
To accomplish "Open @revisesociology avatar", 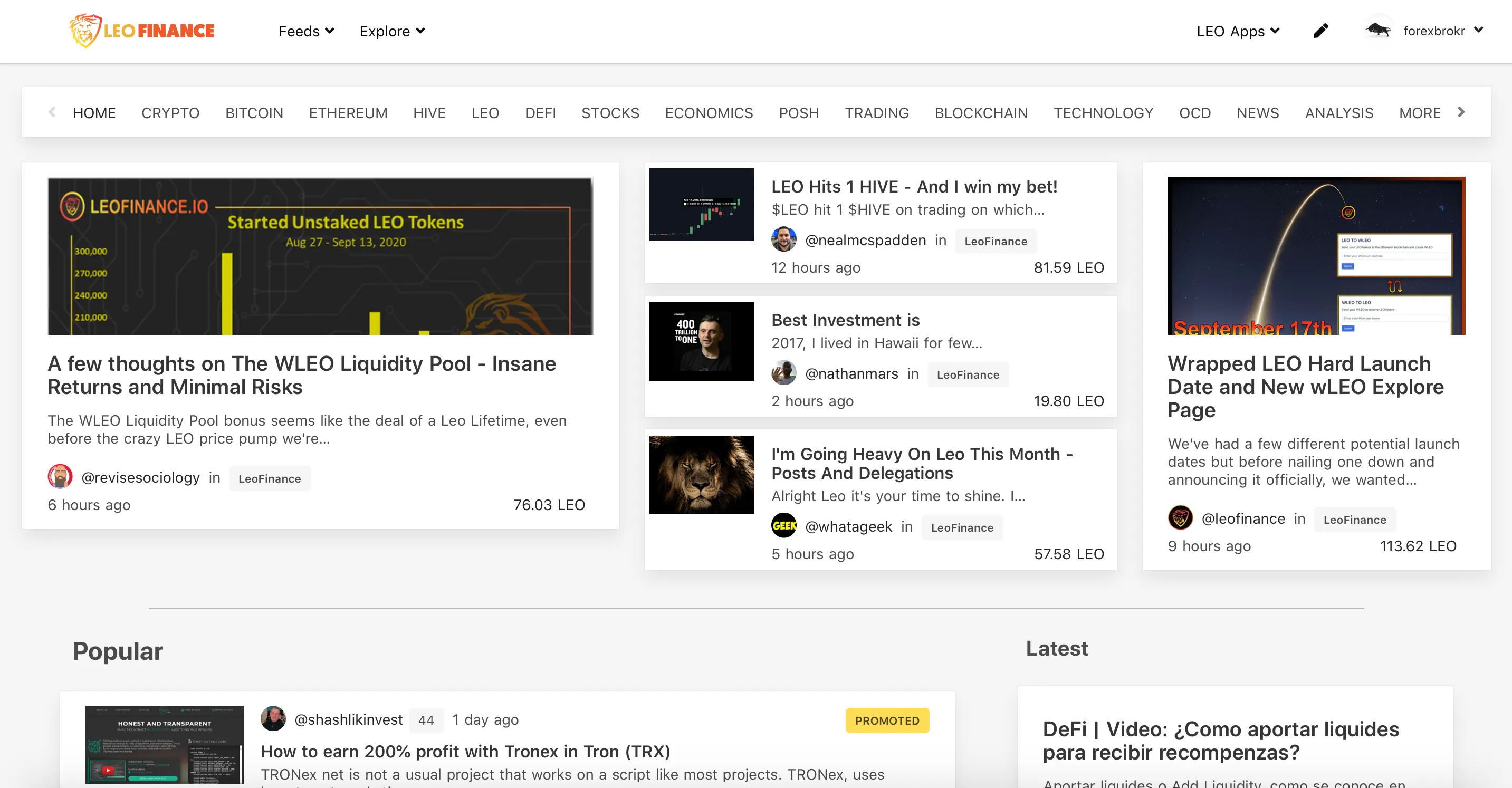I will [60, 476].
